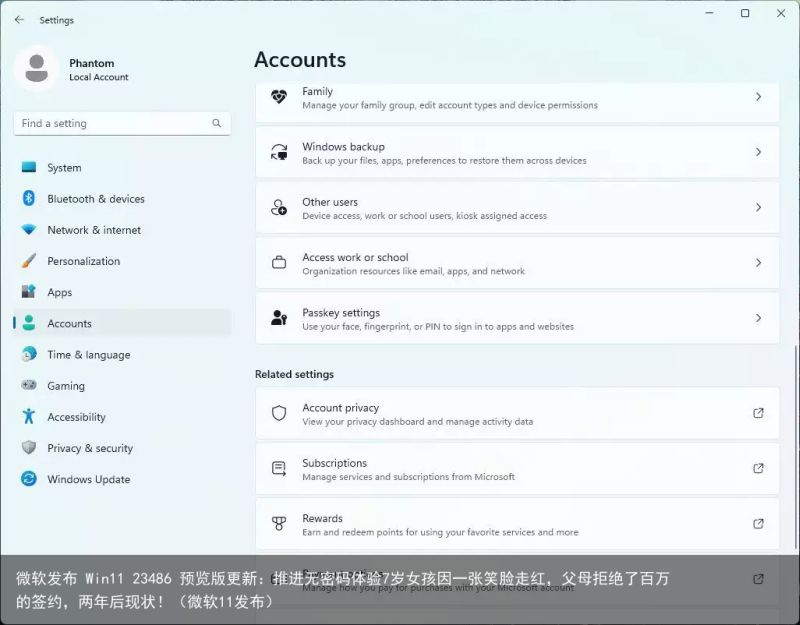Open Windows Update via its sync icon

[29, 479]
